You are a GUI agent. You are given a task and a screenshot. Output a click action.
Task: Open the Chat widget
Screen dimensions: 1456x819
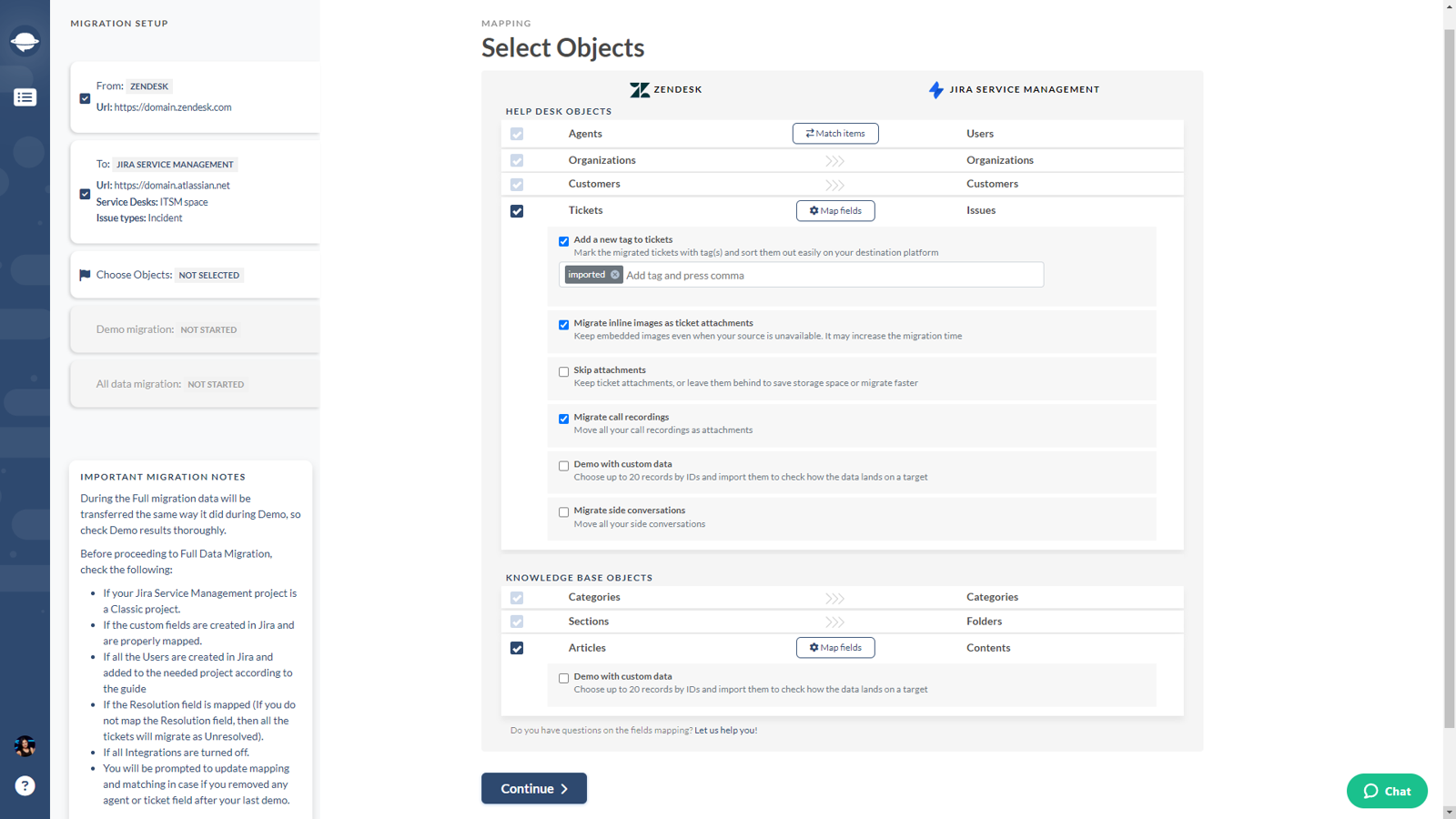point(1386,791)
